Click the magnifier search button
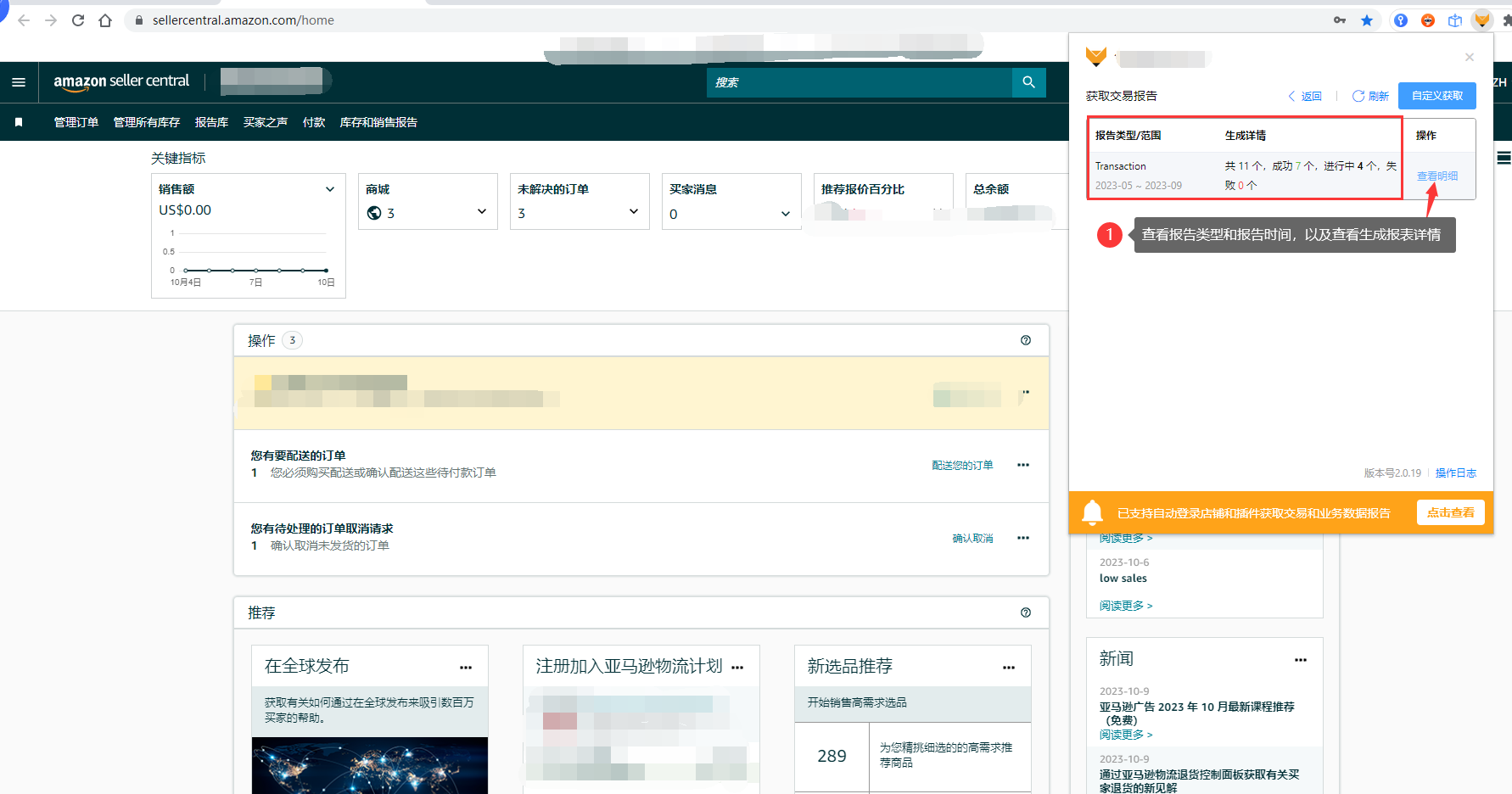Viewport: 1512px width, 794px height. 1029,82
